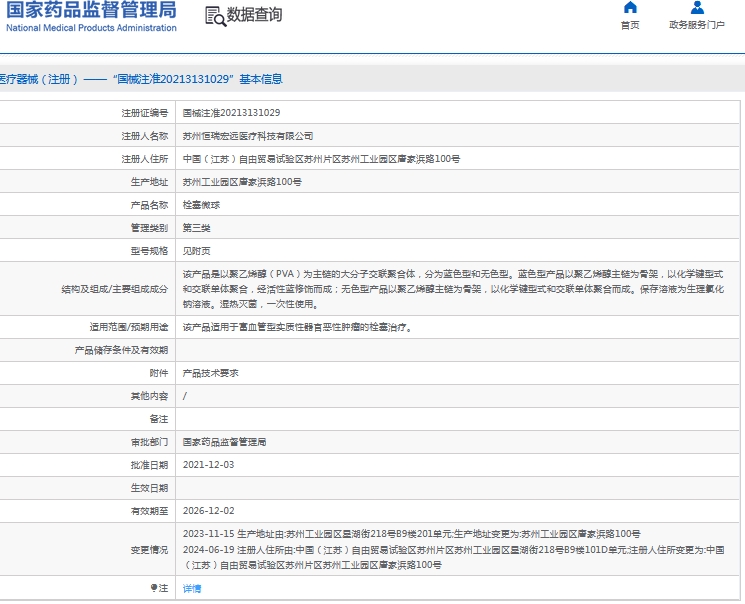The width and height of the screenshot is (745, 604).
Task: Click National Medical Products Administration subtitle
Action: pos(91,28)
